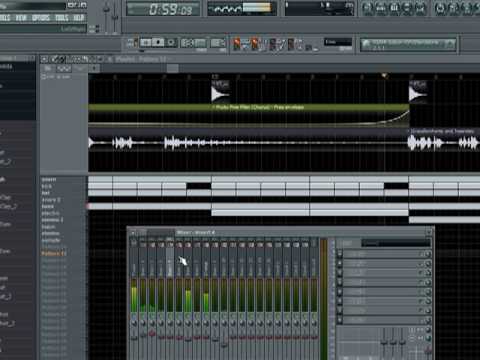Click the 0:59:03 song time display
This screenshot has height=360, width=480.
(163, 9)
